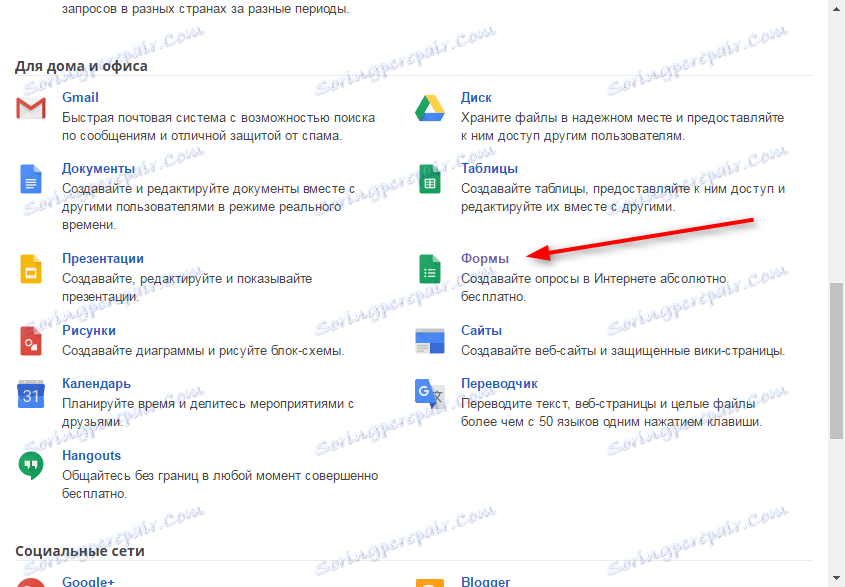Click the Sites page icon
The height and width of the screenshot is (587, 845).
(430, 341)
